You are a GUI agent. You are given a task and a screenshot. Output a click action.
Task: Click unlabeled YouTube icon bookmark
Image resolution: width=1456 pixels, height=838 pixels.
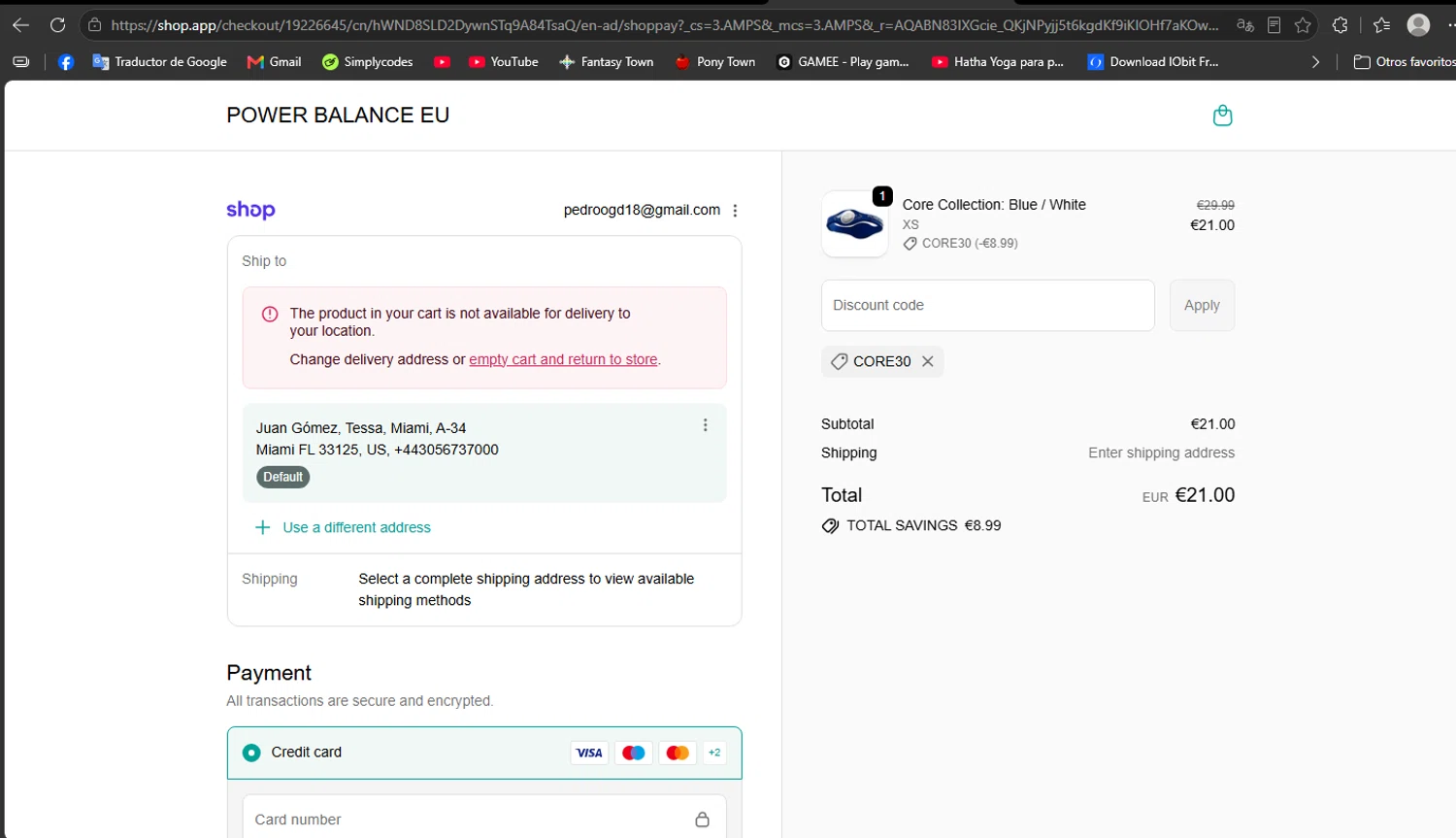442,62
